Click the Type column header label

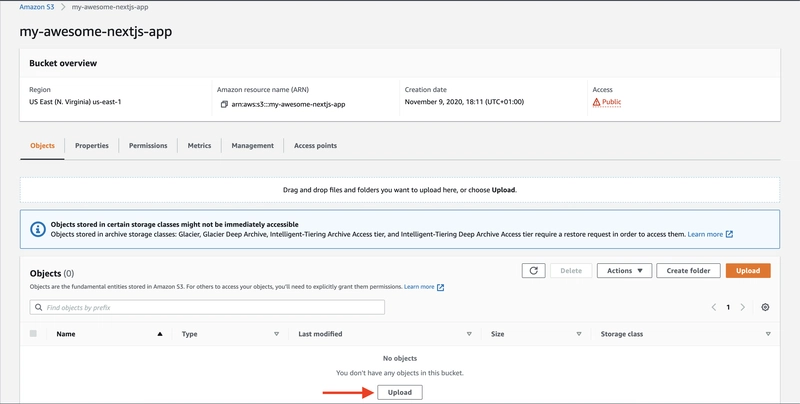tap(189, 334)
